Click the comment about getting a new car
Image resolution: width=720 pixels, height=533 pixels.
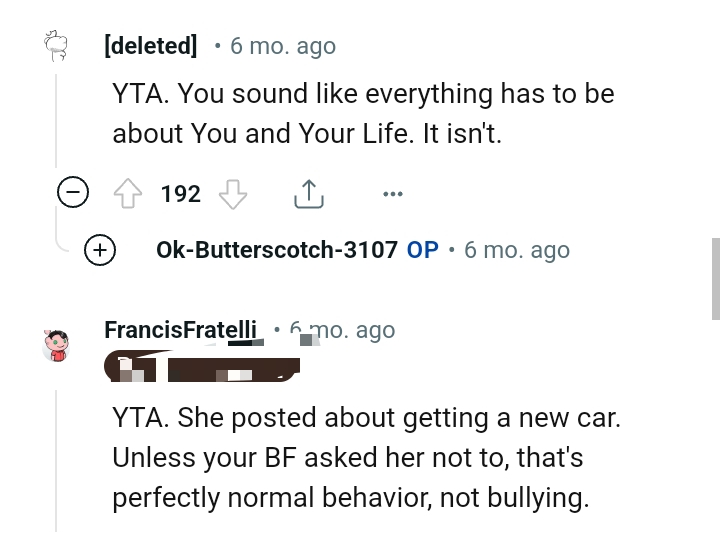pos(366,457)
